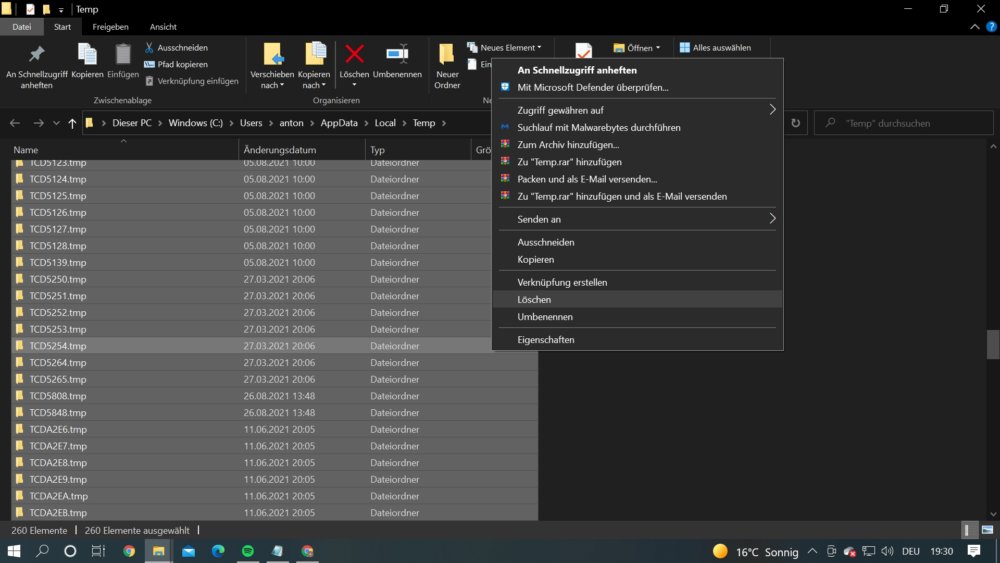Image resolution: width=1000 pixels, height=563 pixels.
Task: Choose Kopieren in the context menu
Action: (637, 260)
